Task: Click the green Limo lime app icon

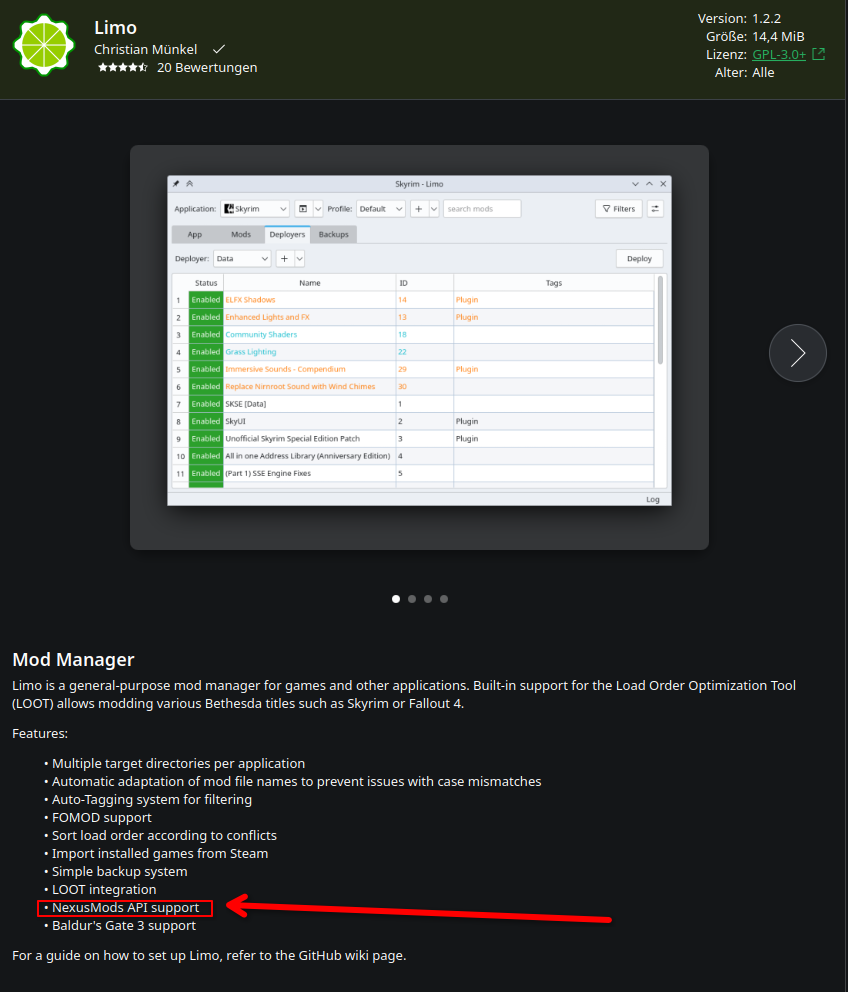Action: click(44, 45)
